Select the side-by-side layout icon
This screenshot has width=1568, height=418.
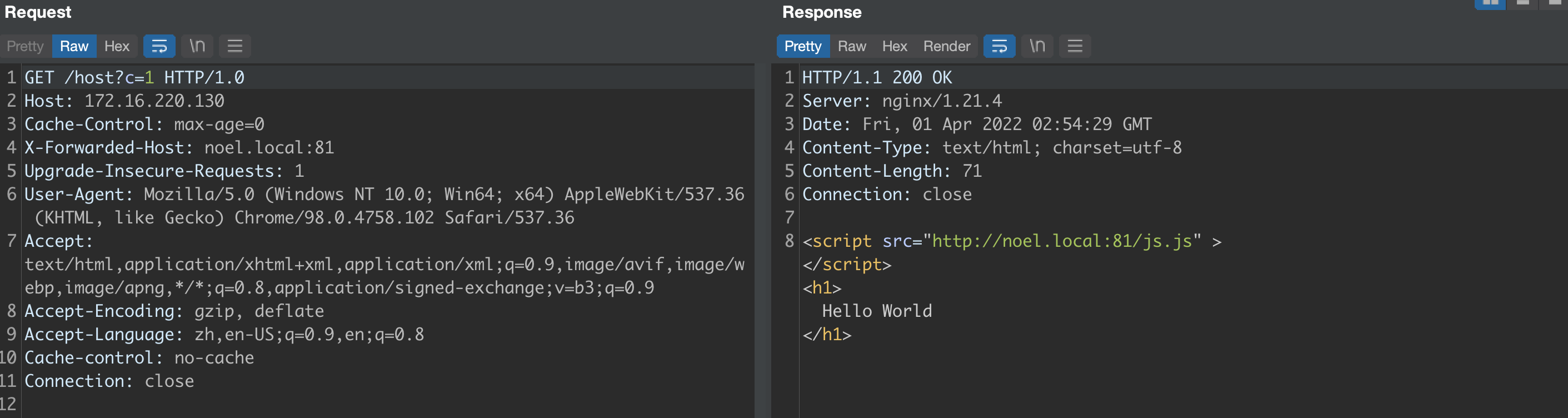(1490, 4)
